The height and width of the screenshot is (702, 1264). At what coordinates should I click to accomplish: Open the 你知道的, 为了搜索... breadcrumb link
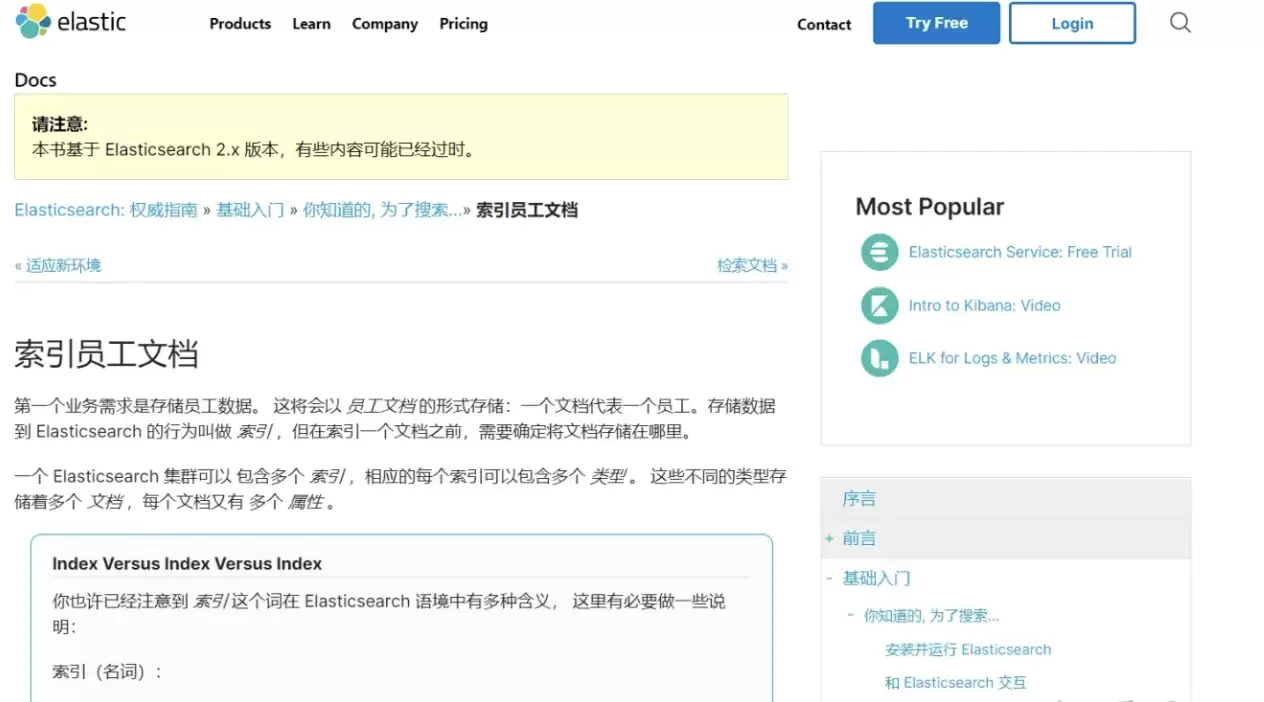point(382,210)
